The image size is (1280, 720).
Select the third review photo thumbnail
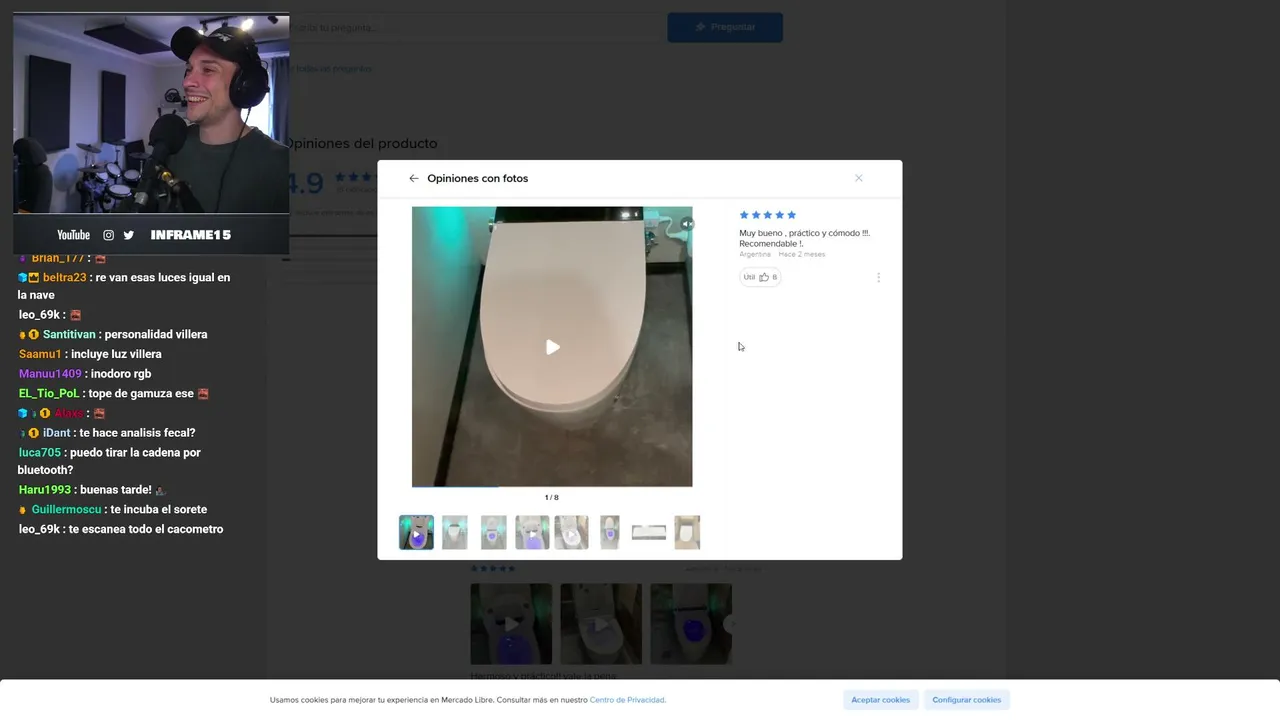(493, 532)
